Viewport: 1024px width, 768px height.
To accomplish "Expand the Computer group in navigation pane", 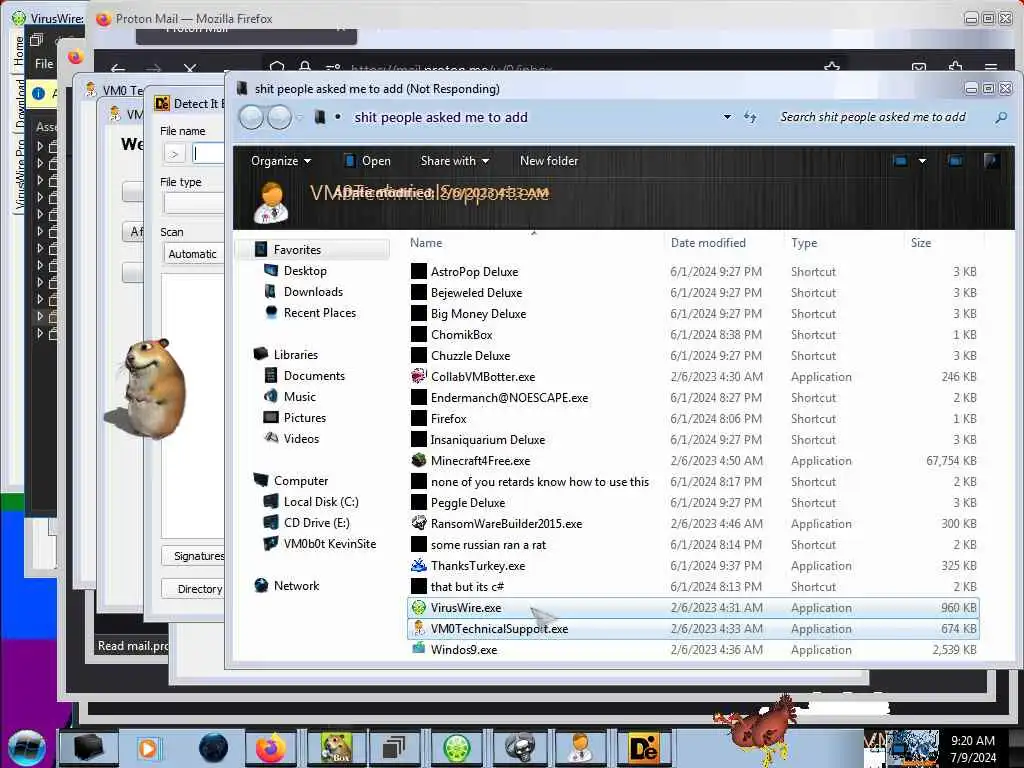I will click(x=301, y=481).
